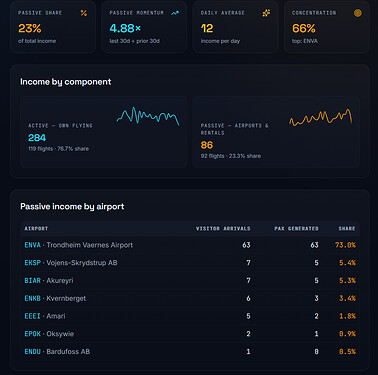Open the ENDU Bardufoss AB entry

pos(57,352)
